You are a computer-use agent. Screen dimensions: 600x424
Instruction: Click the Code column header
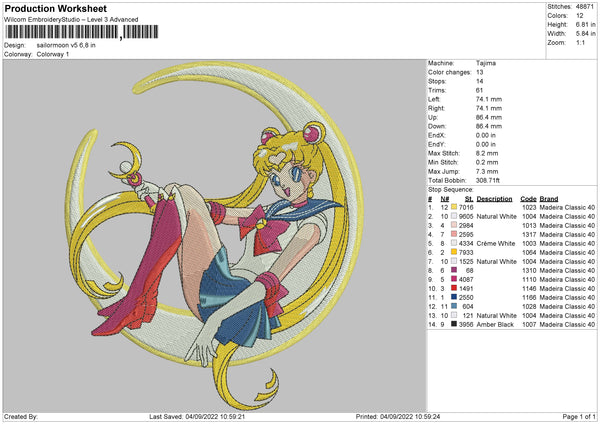528,199
